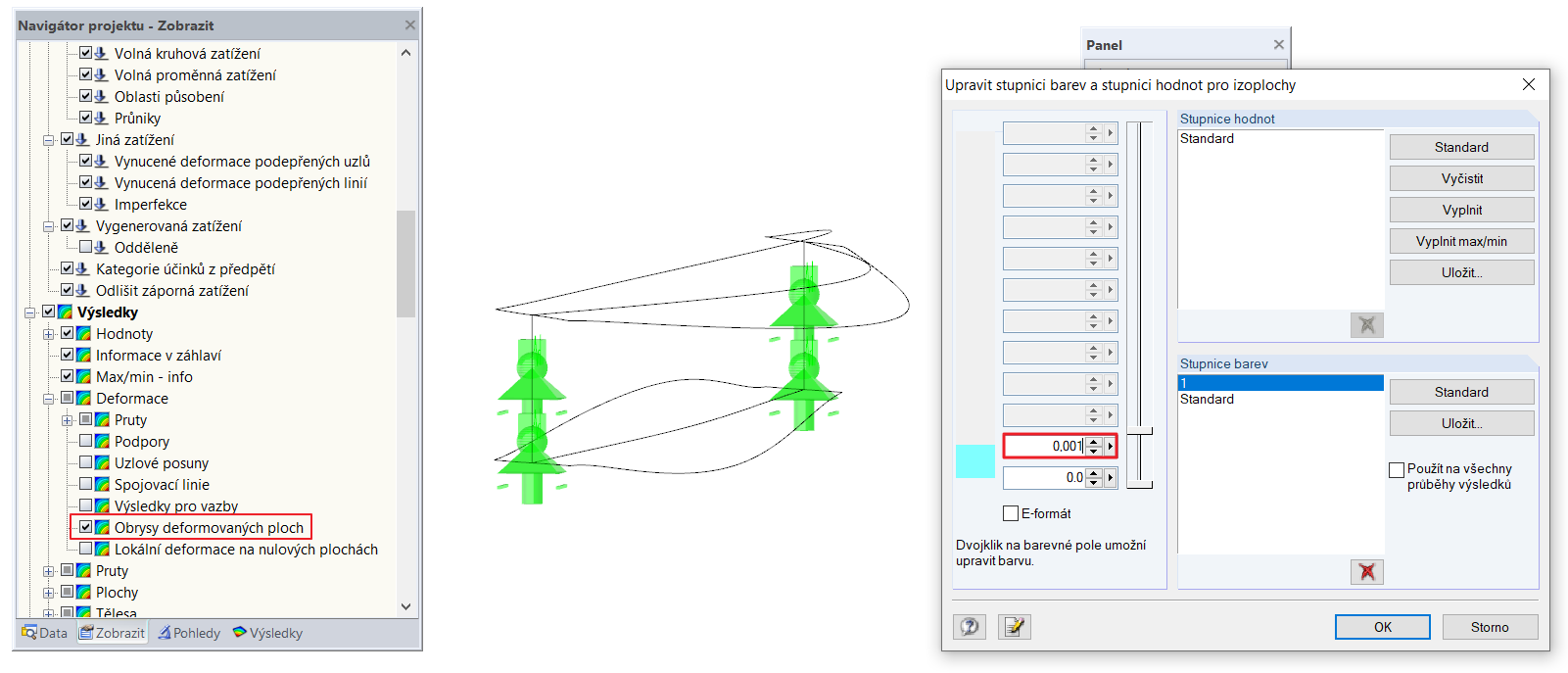The width and height of the screenshot is (1568, 673).
Task: Click the Vyčistit button
Action: (x=1461, y=178)
